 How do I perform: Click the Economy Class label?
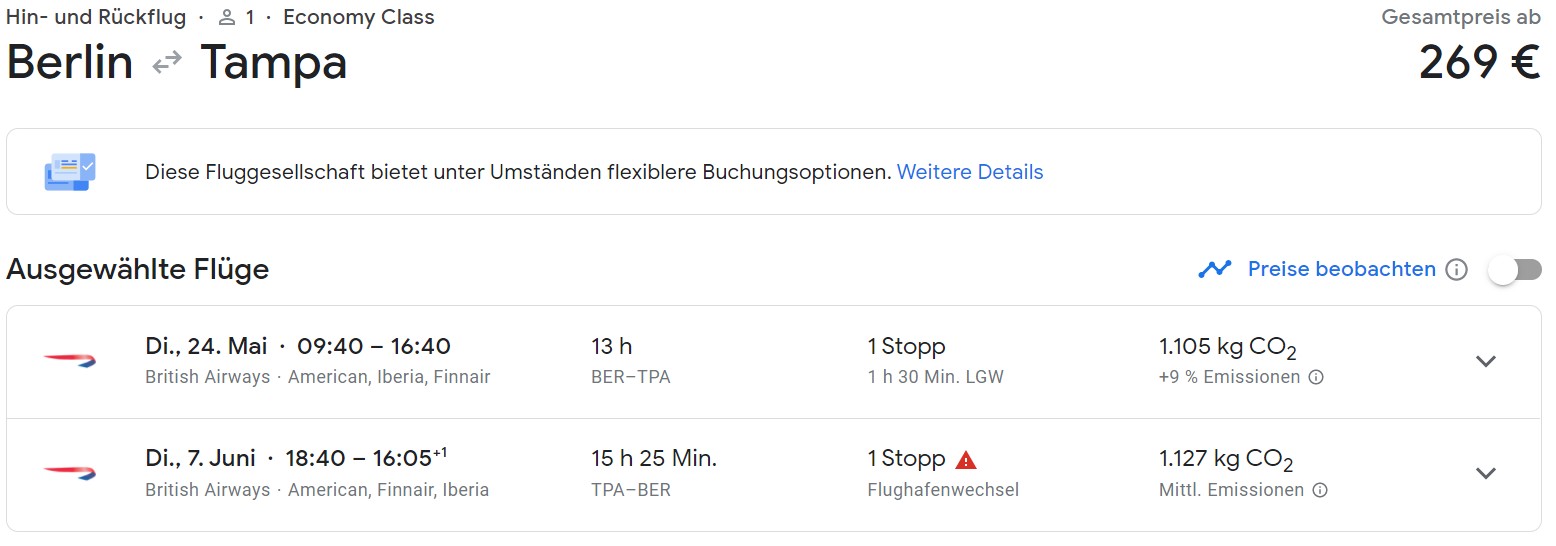(359, 17)
